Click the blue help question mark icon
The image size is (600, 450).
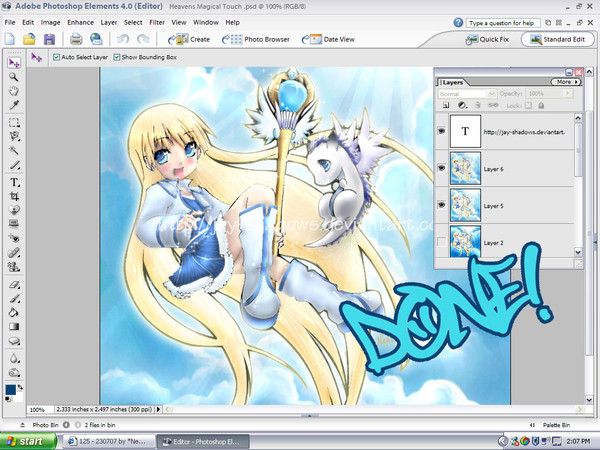coord(458,23)
